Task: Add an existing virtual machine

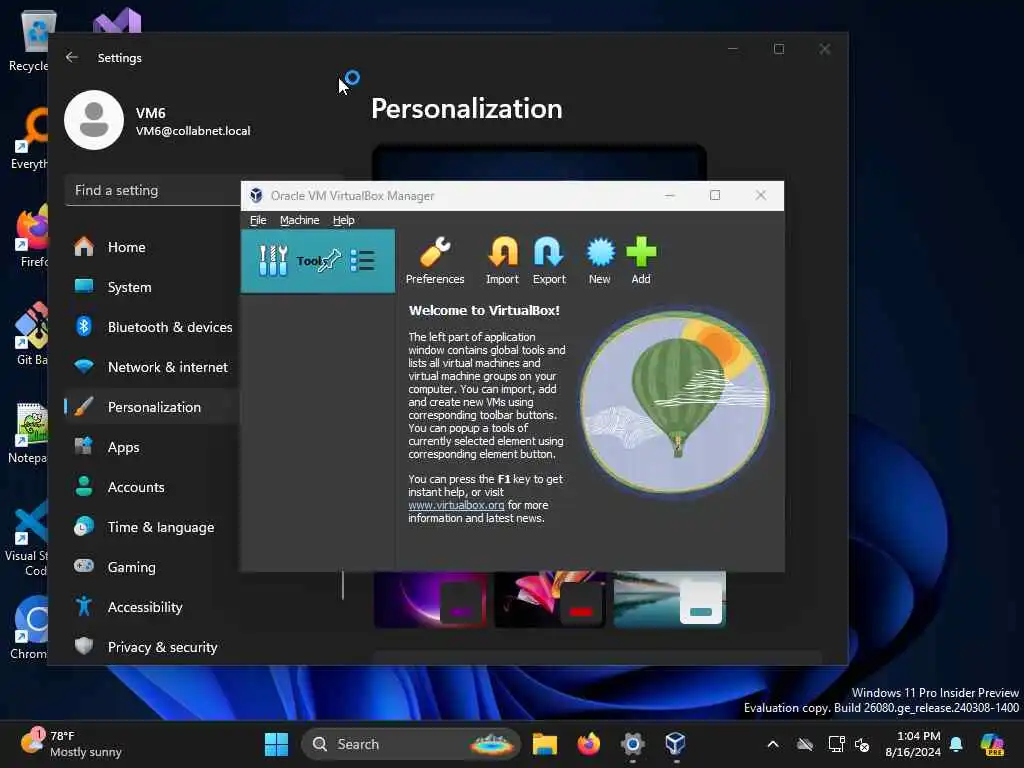Action: click(x=641, y=261)
